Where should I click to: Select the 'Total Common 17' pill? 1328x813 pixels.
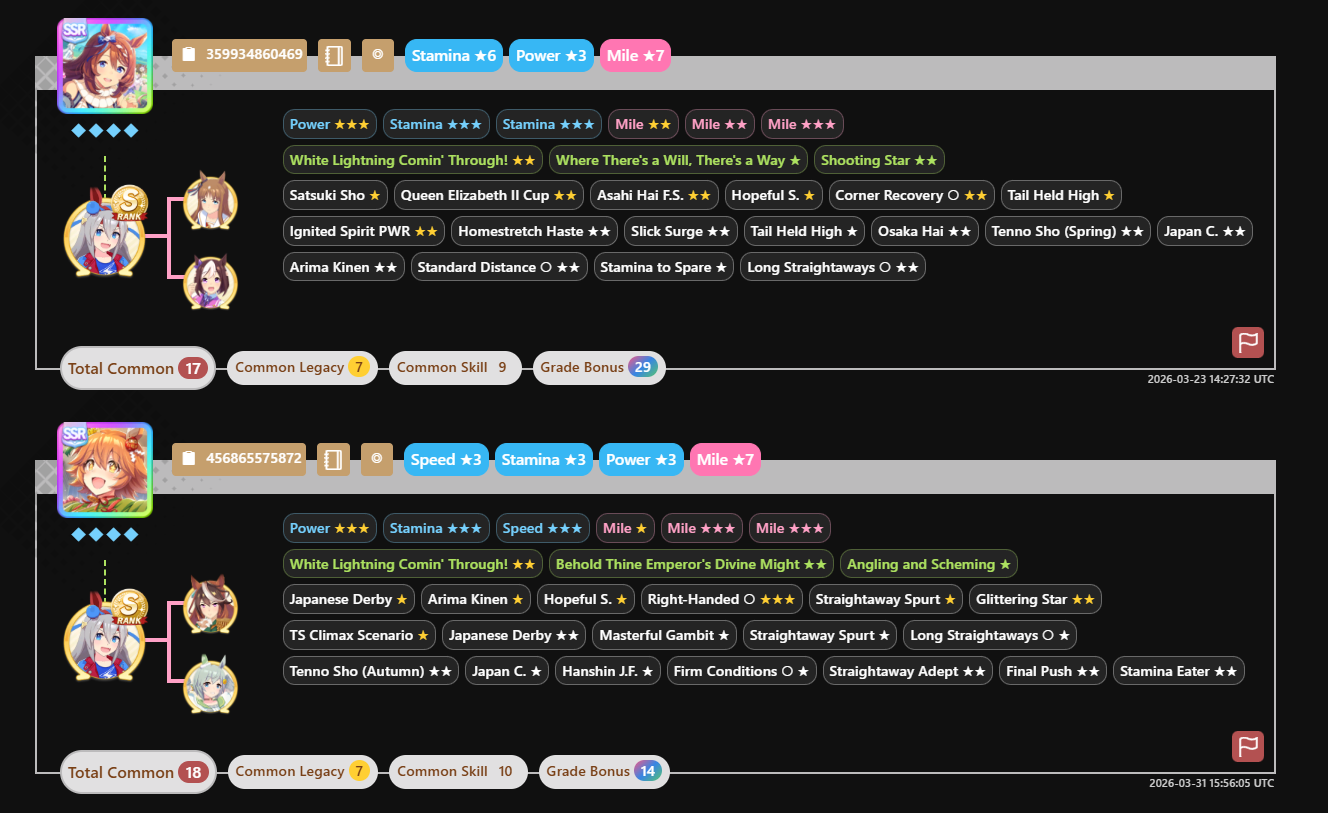pyautogui.click(x=138, y=368)
